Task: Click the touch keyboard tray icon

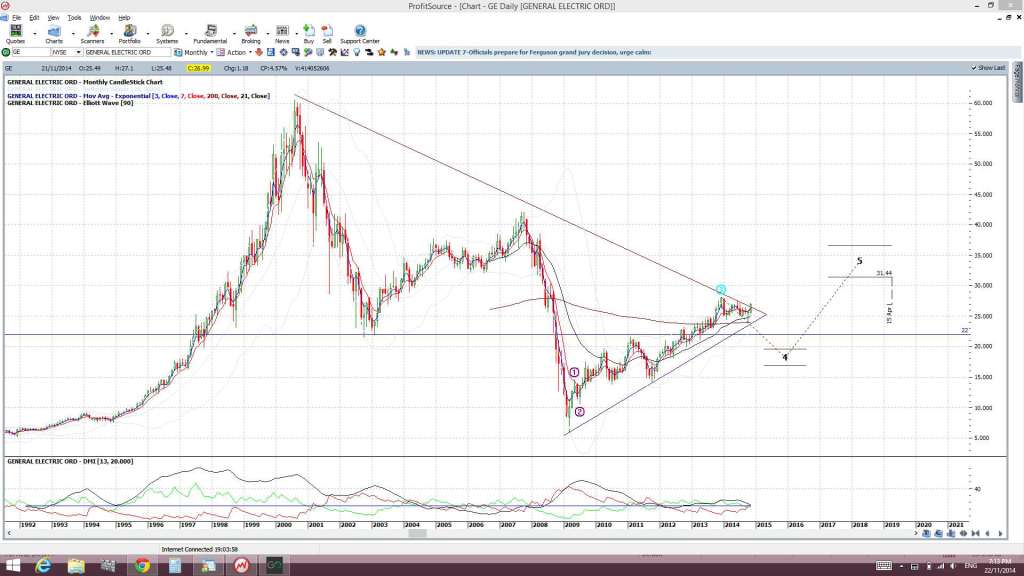Action: pyautogui.click(x=884, y=566)
